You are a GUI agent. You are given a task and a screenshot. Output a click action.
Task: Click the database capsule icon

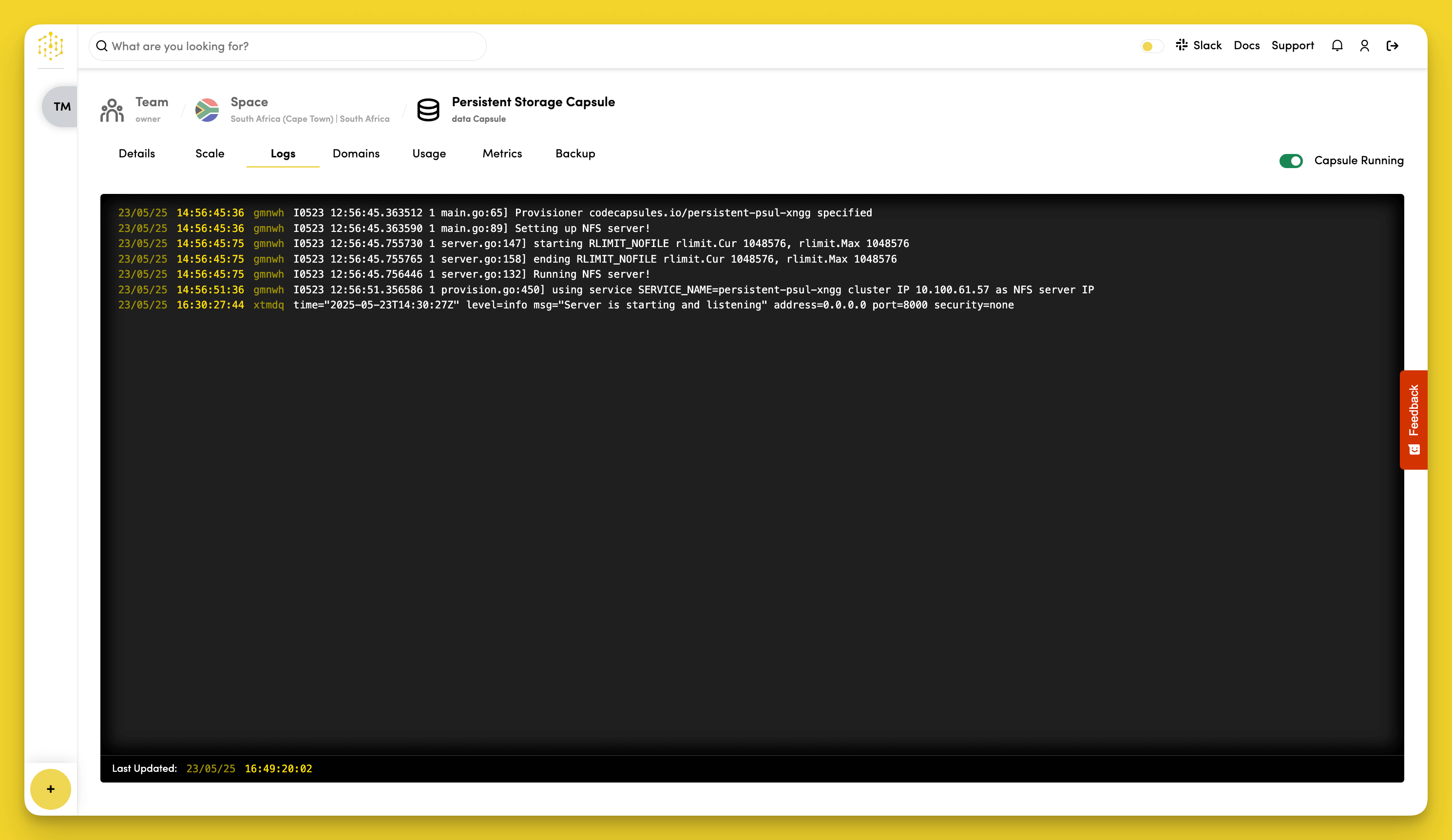(x=428, y=110)
